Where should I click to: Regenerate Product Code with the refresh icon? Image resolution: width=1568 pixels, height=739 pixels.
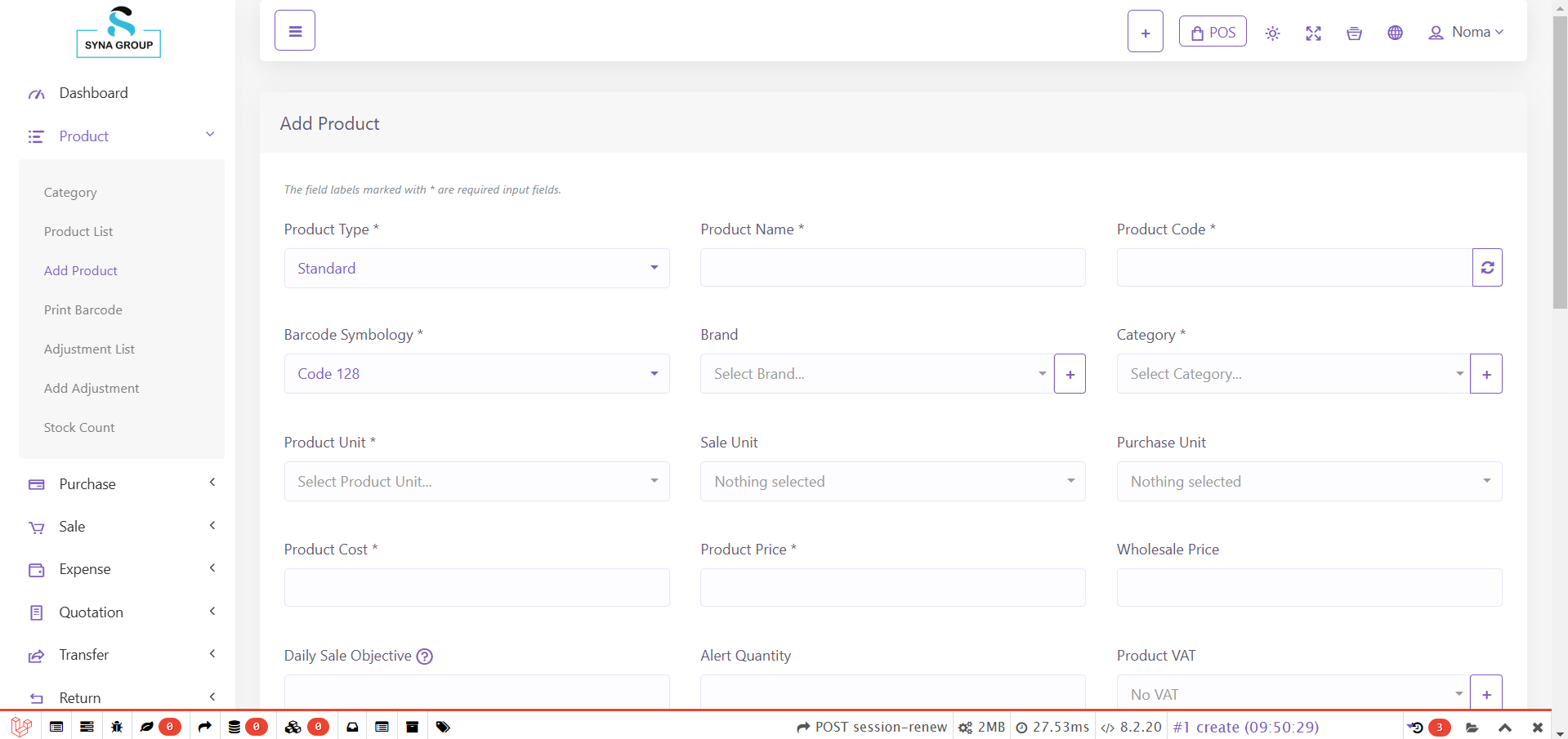pyautogui.click(x=1487, y=267)
